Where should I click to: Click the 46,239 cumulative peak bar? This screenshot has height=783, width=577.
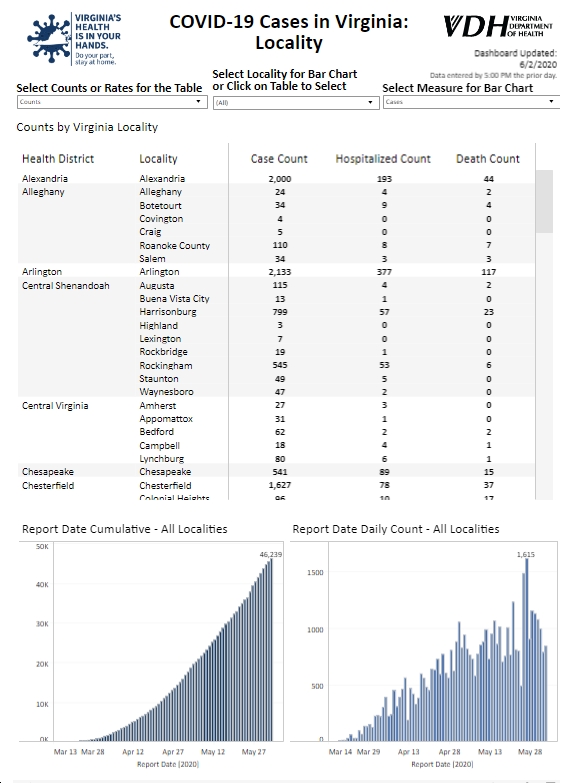click(x=271, y=649)
